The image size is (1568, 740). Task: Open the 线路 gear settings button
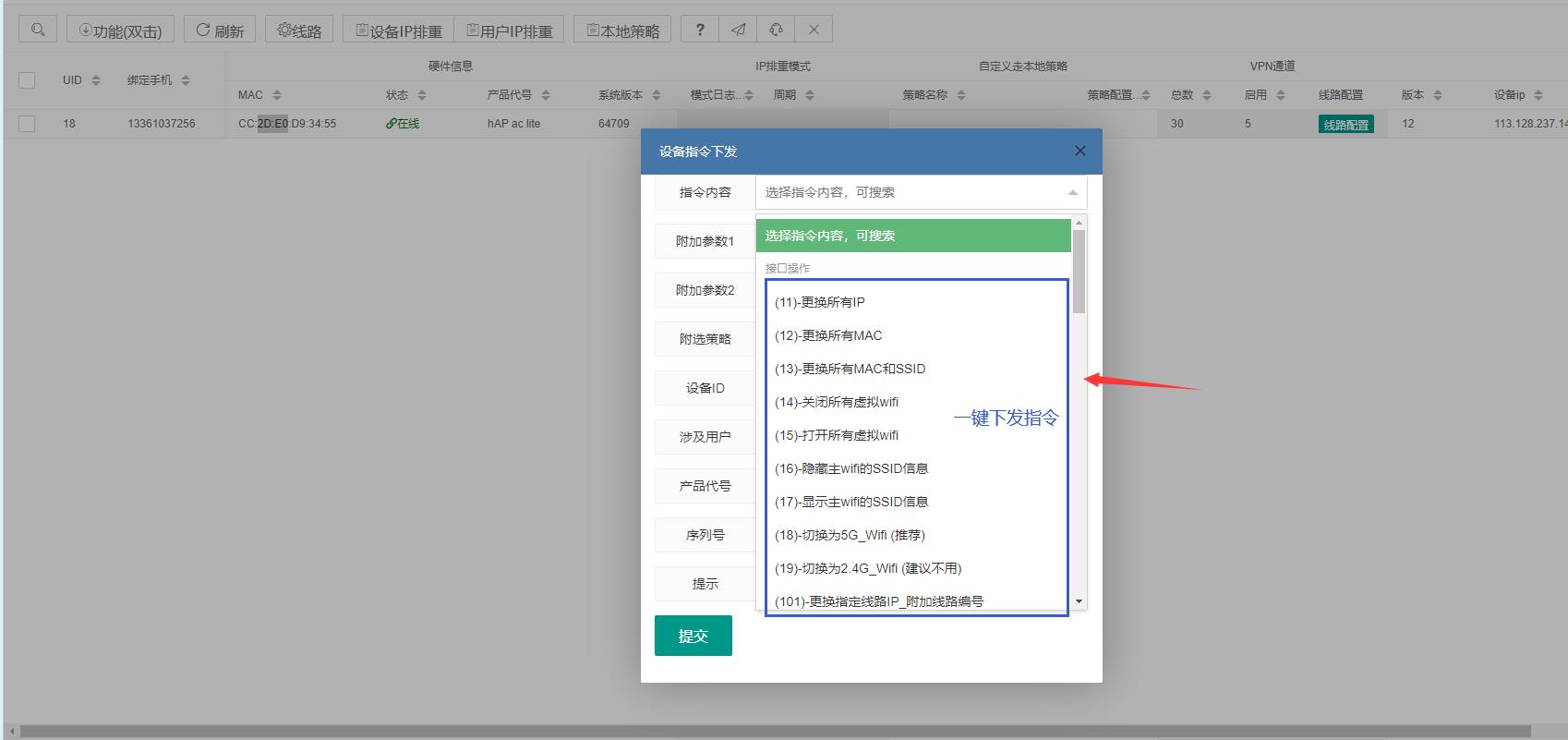[x=299, y=30]
